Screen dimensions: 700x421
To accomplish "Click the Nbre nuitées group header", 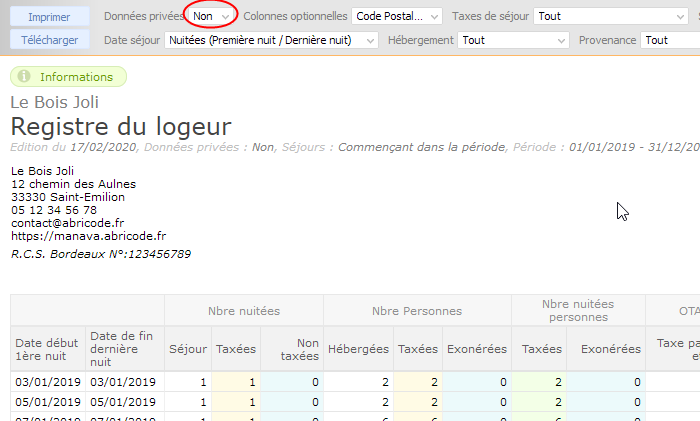I will [x=243, y=311].
